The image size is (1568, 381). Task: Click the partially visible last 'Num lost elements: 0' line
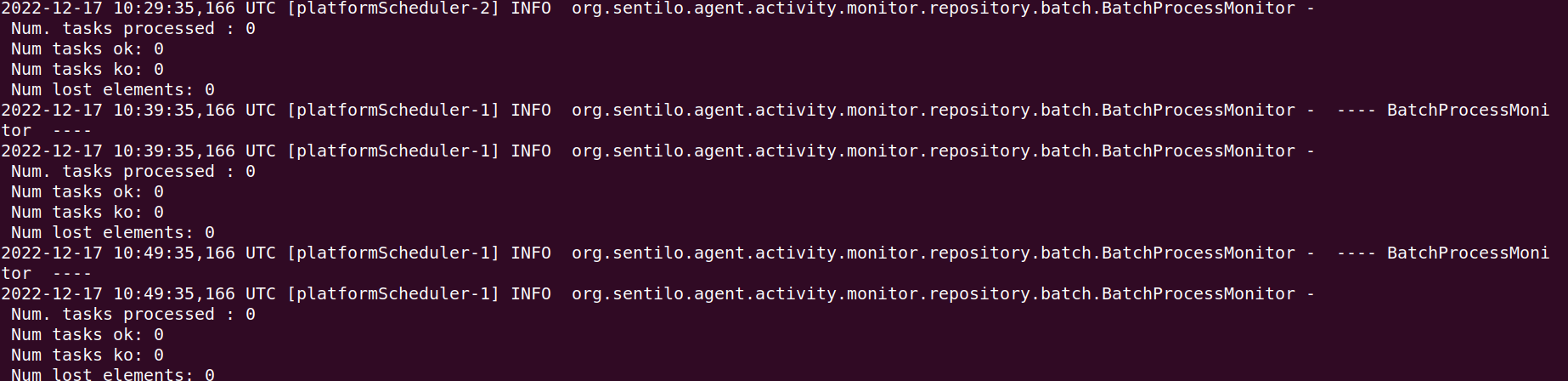click(x=112, y=374)
